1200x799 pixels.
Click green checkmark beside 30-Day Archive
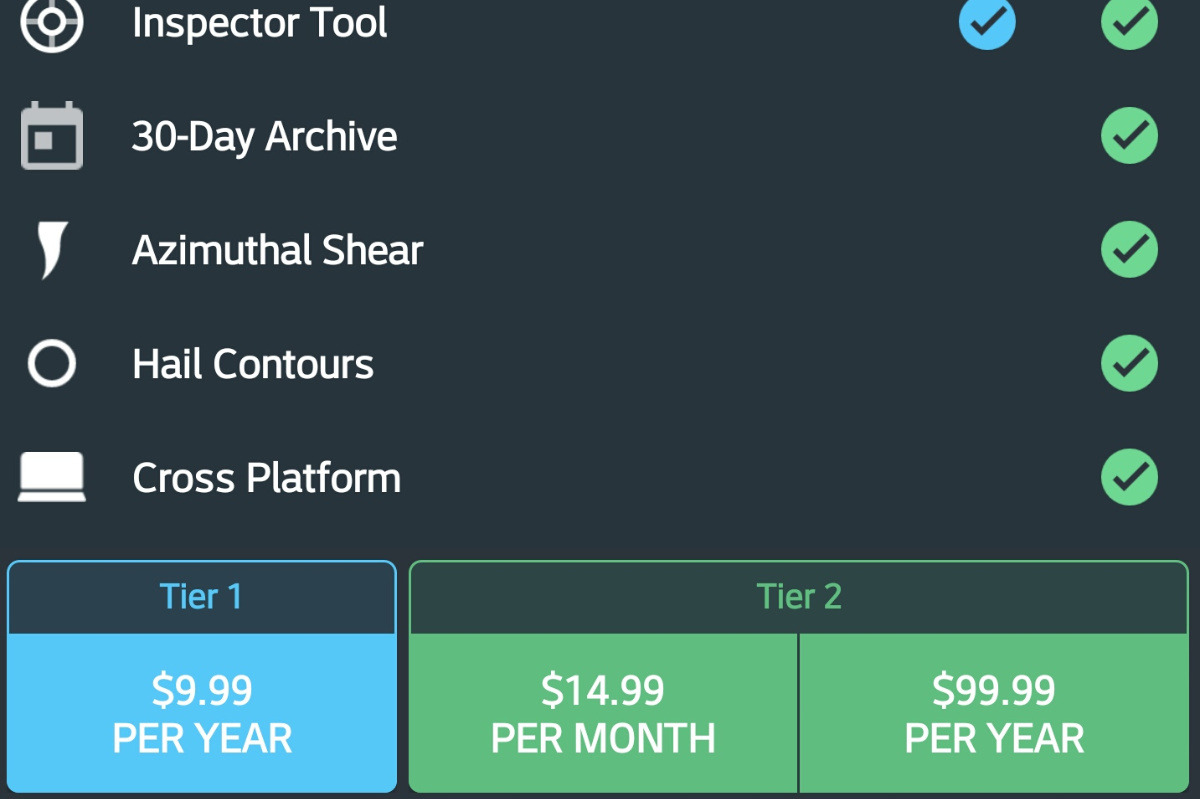tap(1129, 136)
